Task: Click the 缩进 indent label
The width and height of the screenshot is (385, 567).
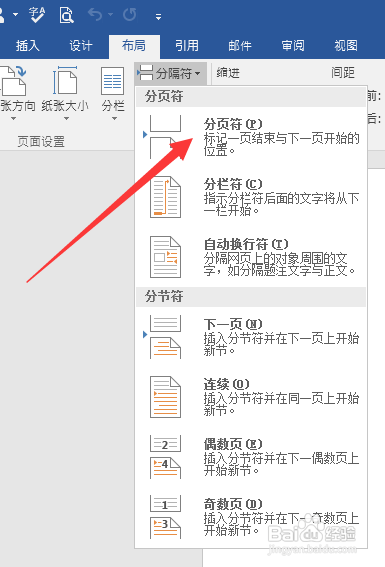Action: tap(228, 73)
